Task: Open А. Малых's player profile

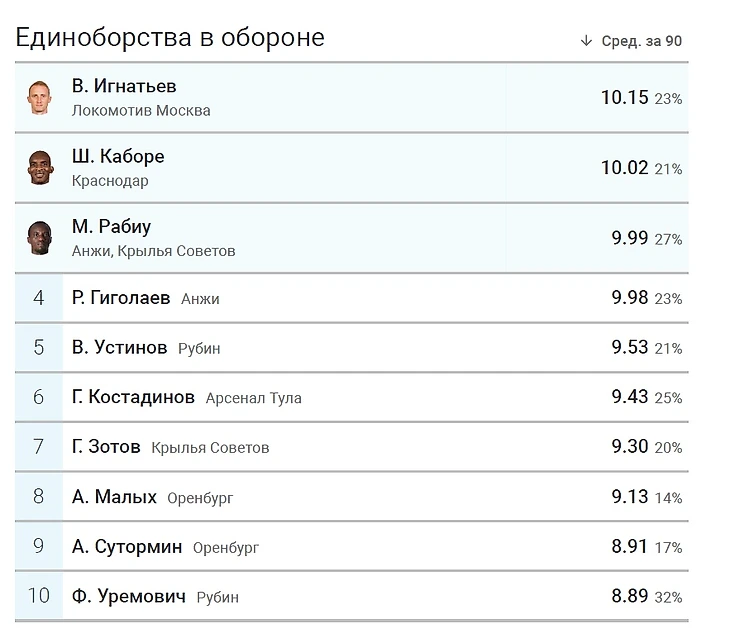Action: pos(114,497)
